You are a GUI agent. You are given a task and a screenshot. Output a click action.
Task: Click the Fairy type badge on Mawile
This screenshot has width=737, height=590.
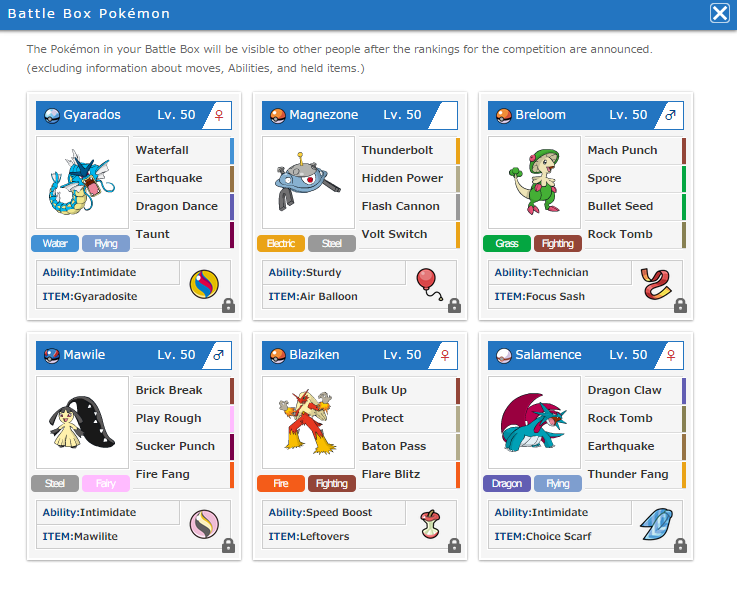(106, 483)
